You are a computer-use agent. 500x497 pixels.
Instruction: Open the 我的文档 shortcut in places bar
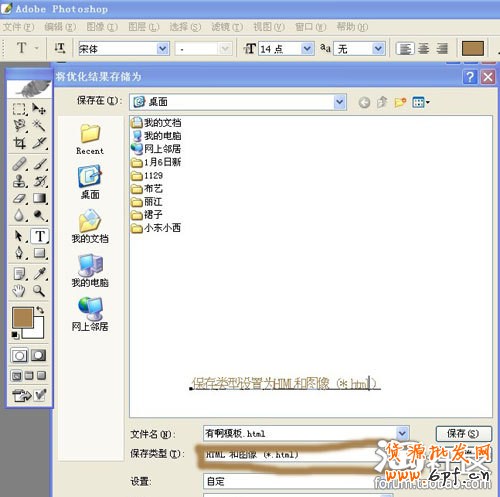coord(90,226)
